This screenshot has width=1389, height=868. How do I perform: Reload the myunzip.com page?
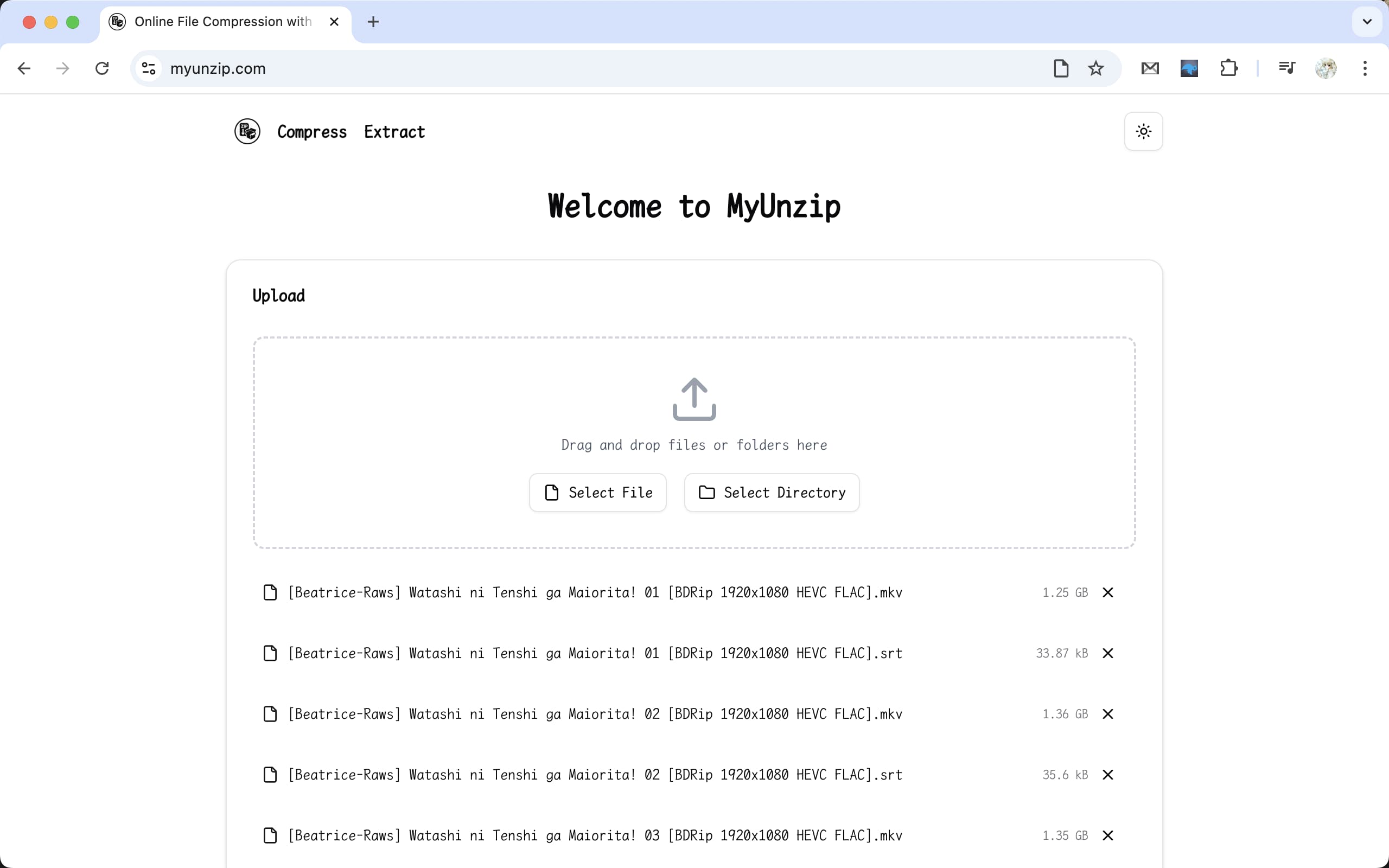point(102,68)
